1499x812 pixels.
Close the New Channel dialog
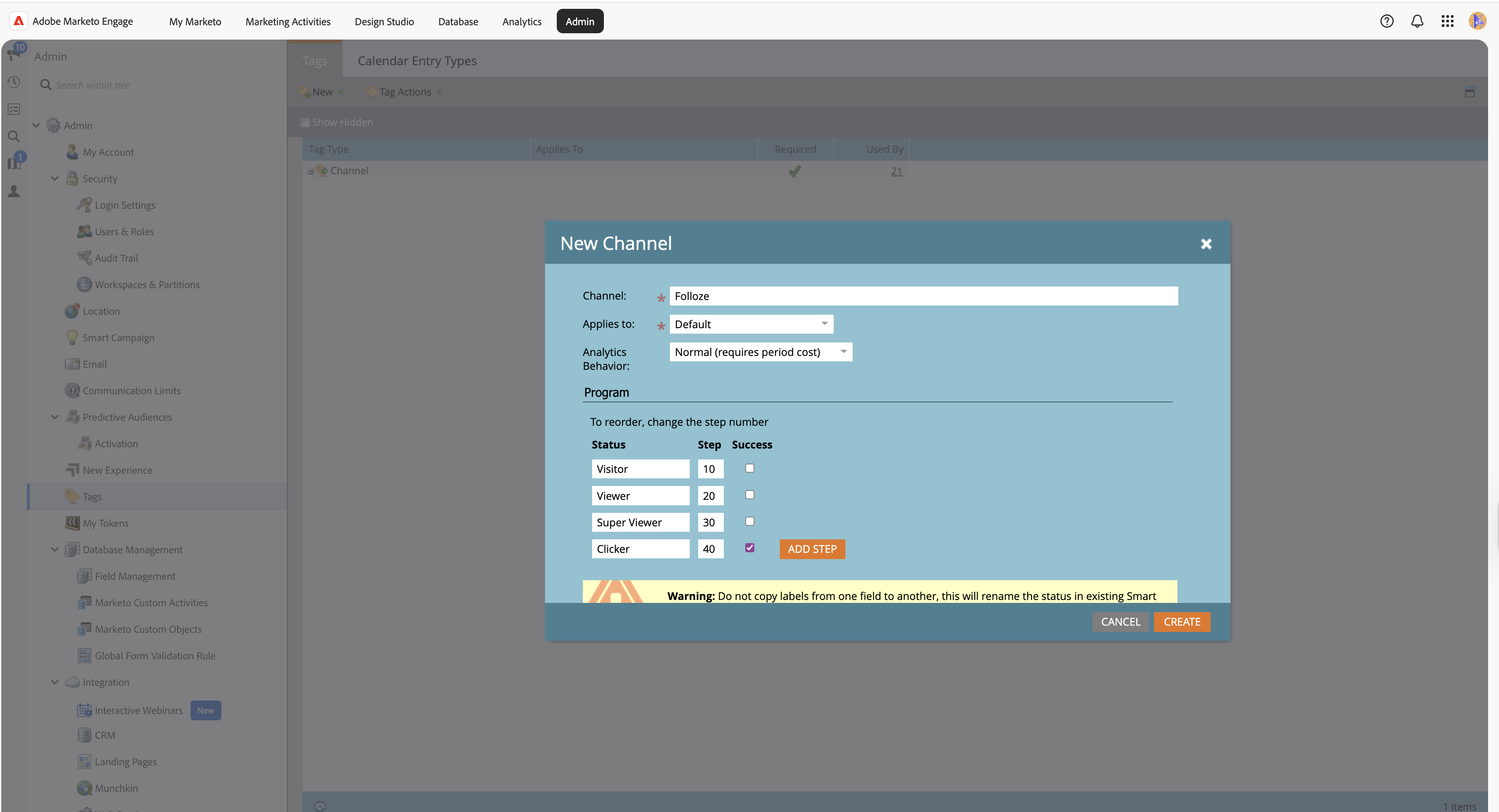pyautogui.click(x=1206, y=244)
